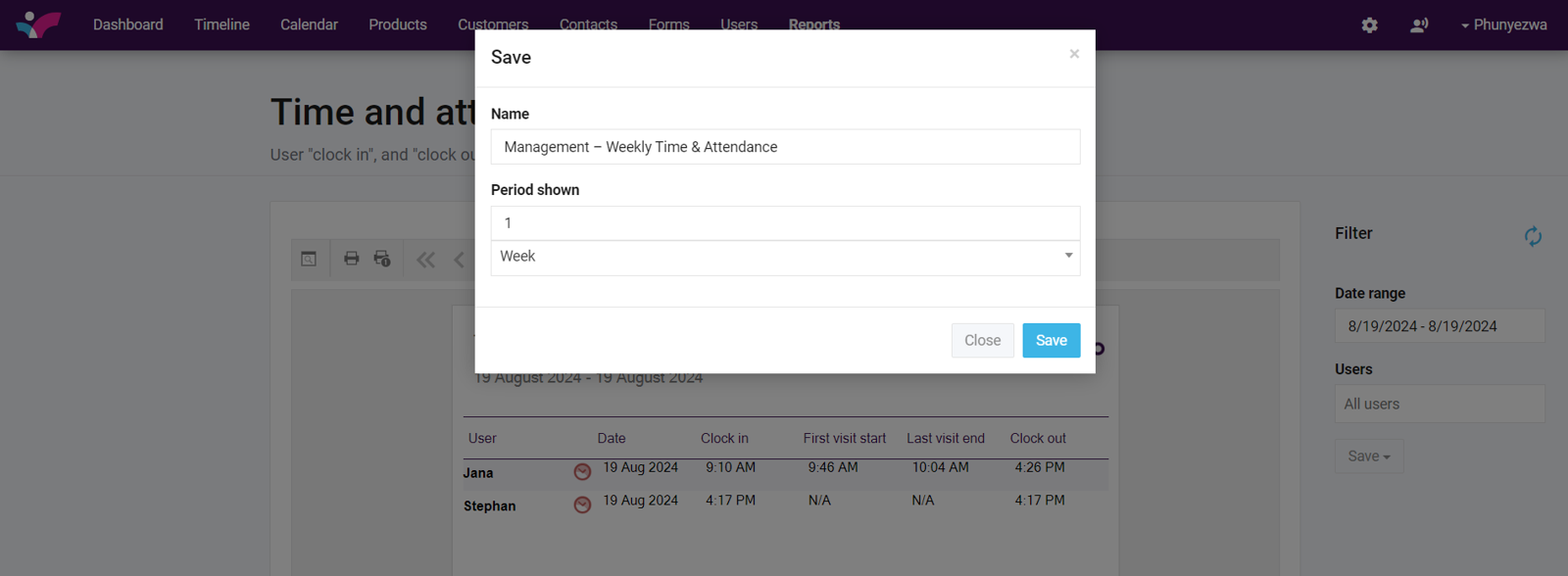Viewport: 1568px width, 576px height.
Task: Open the Dashboard menu item
Action: click(x=128, y=24)
